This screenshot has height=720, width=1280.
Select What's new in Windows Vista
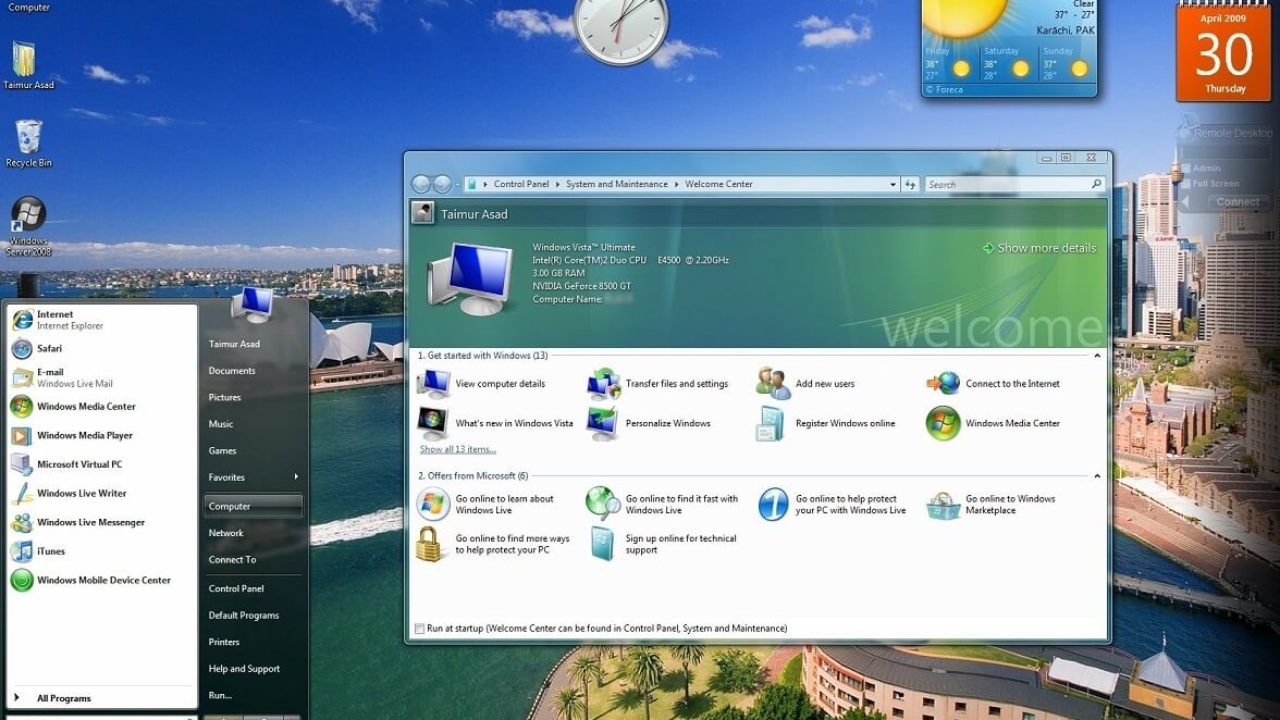tap(496, 423)
